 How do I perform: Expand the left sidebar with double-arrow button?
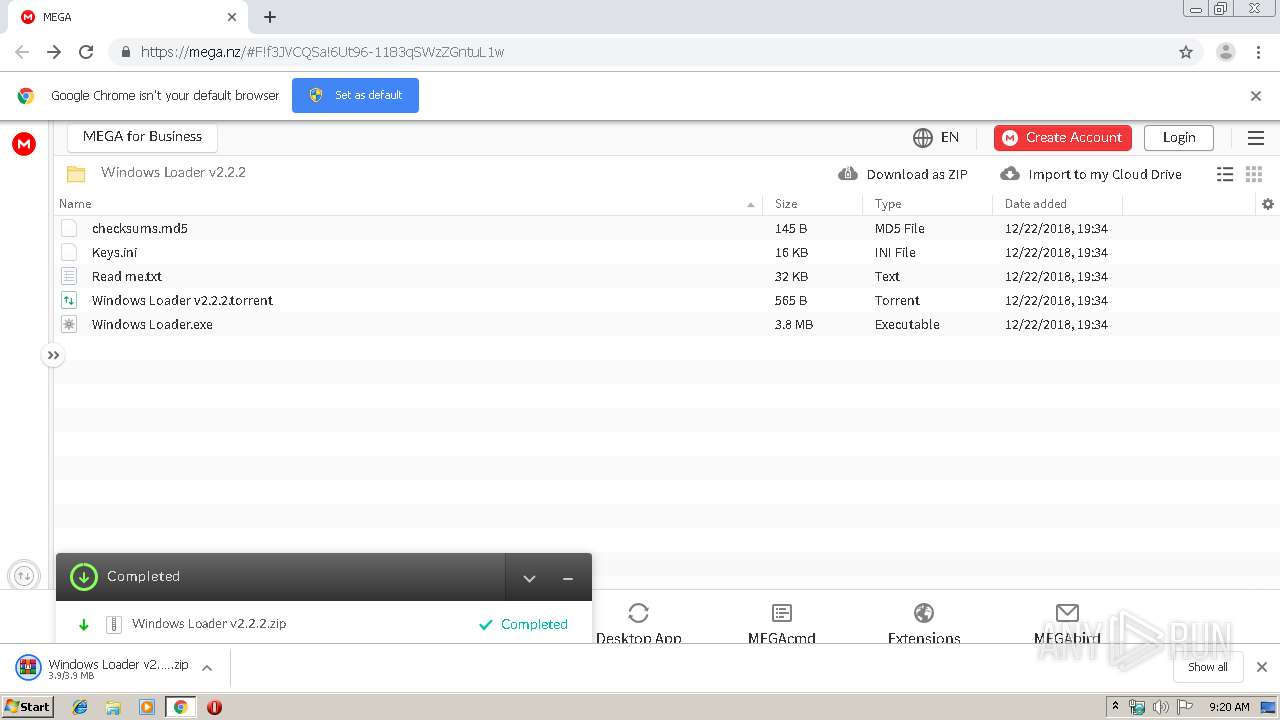(x=53, y=355)
